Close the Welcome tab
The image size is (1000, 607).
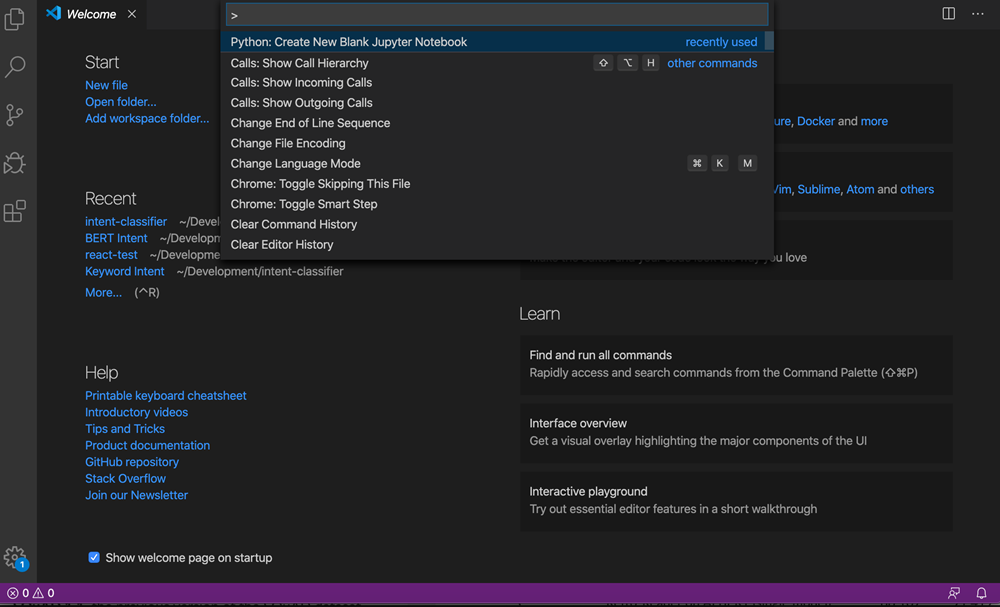(132, 14)
